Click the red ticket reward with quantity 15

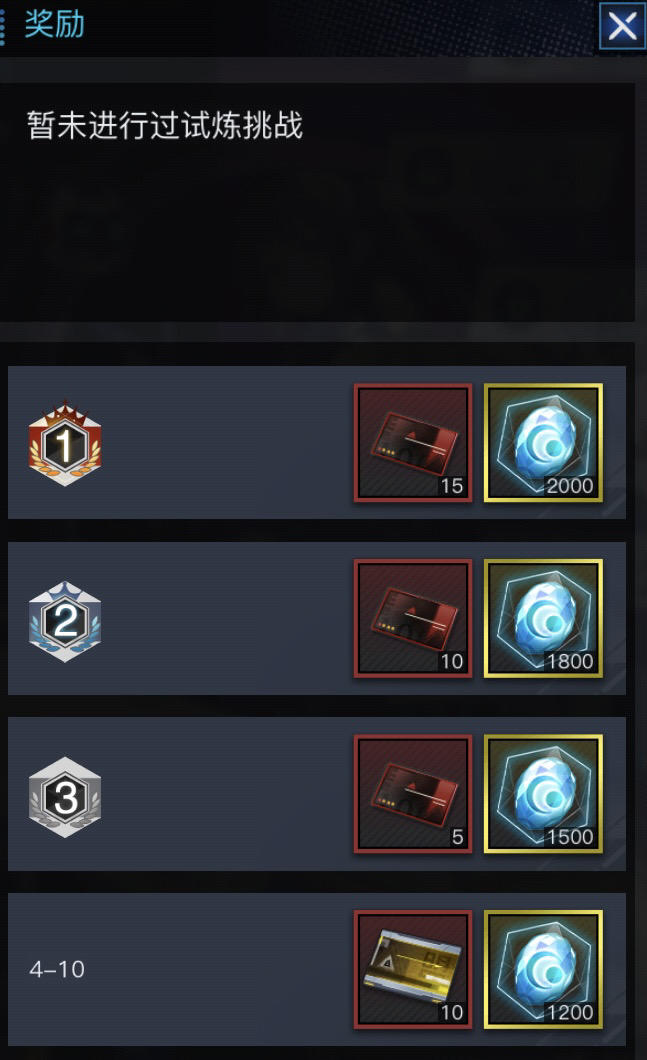413,443
